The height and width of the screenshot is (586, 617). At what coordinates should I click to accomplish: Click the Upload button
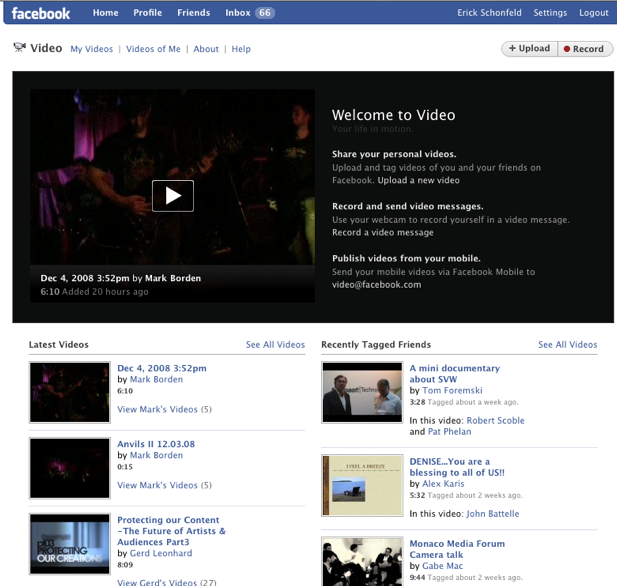pyautogui.click(x=529, y=48)
